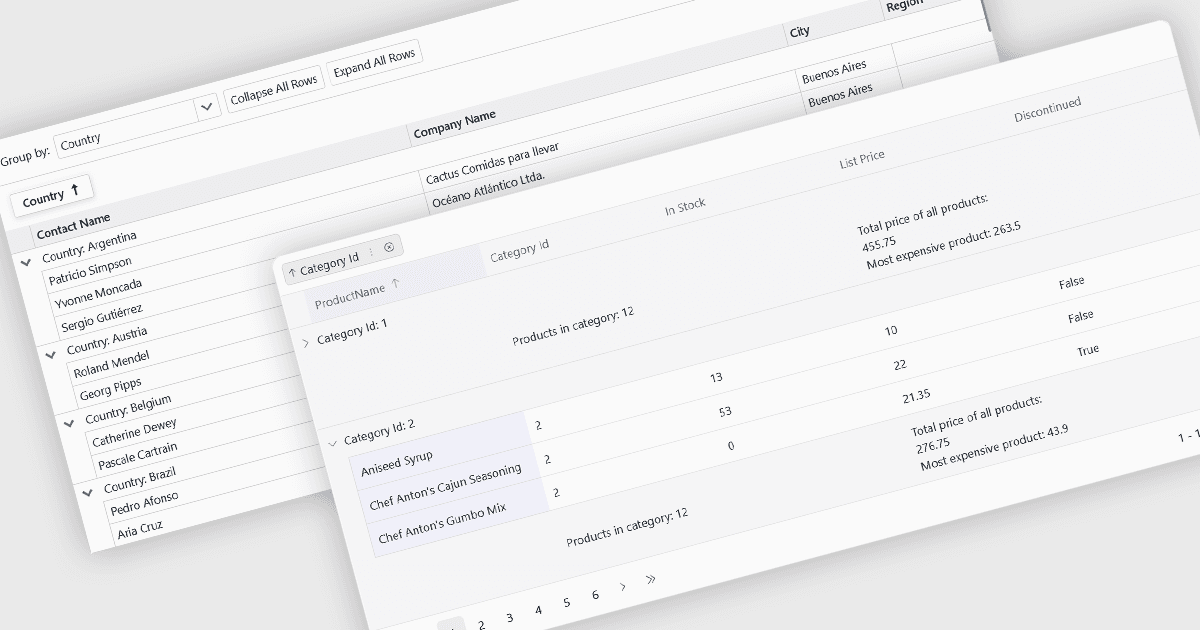Image resolution: width=1200 pixels, height=630 pixels.
Task: Click the Country: Belgium group label
Action: click(128, 409)
